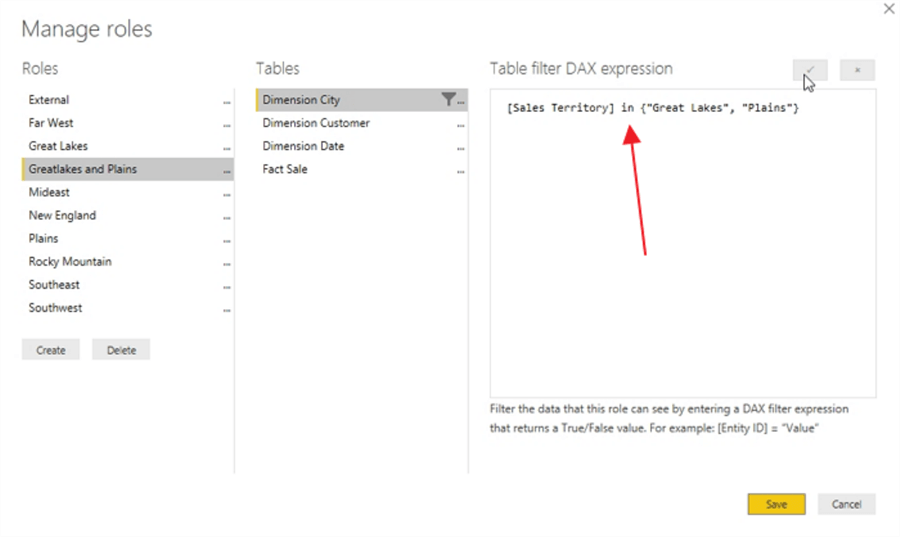The height and width of the screenshot is (537, 900).
Task: Open more options for Greatlakes and Plains role
Action: click(x=227, y=171)
